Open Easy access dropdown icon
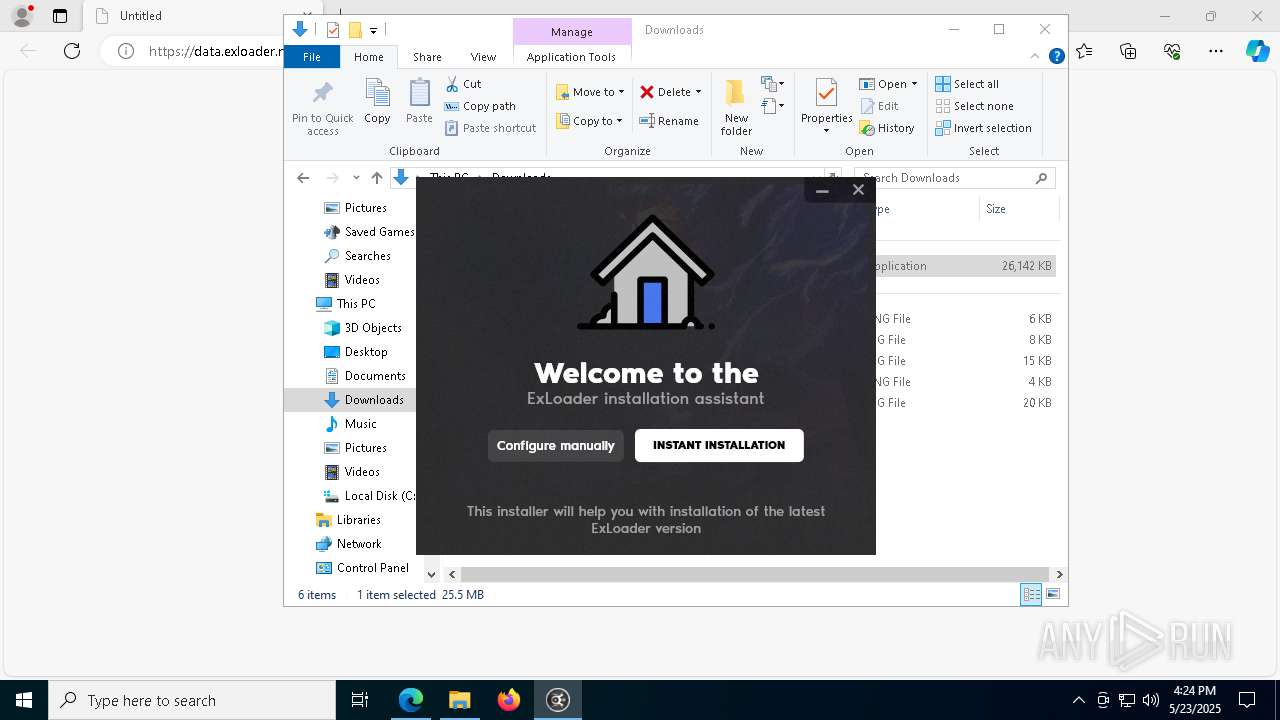 point(772,105)
